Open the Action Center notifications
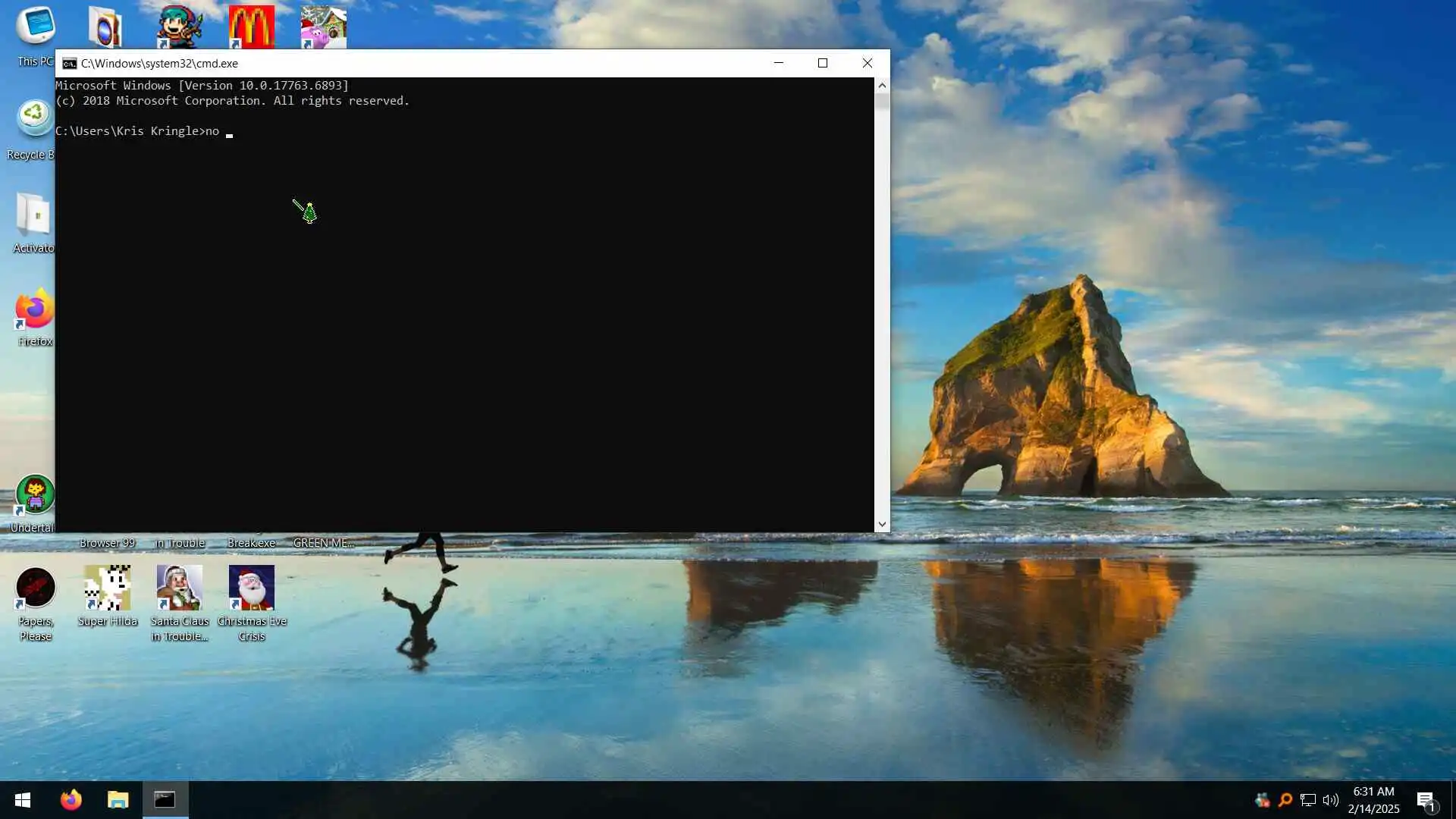Viewport: 1456px width, 819px height. click(1426, 800)
